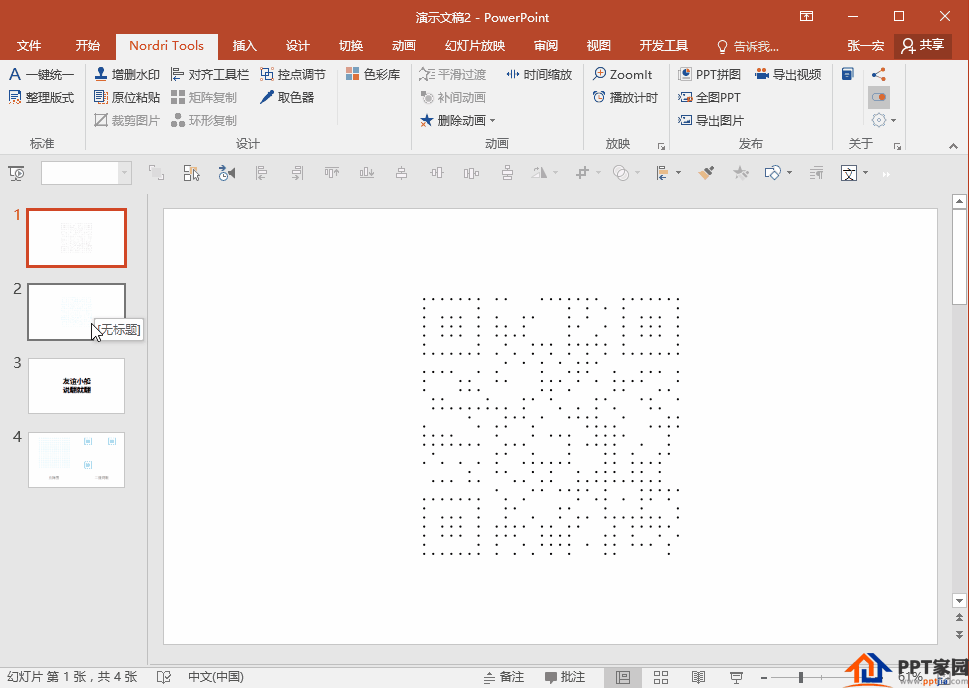
Task: Click the 共享 share button
Action: coord(922,45)
